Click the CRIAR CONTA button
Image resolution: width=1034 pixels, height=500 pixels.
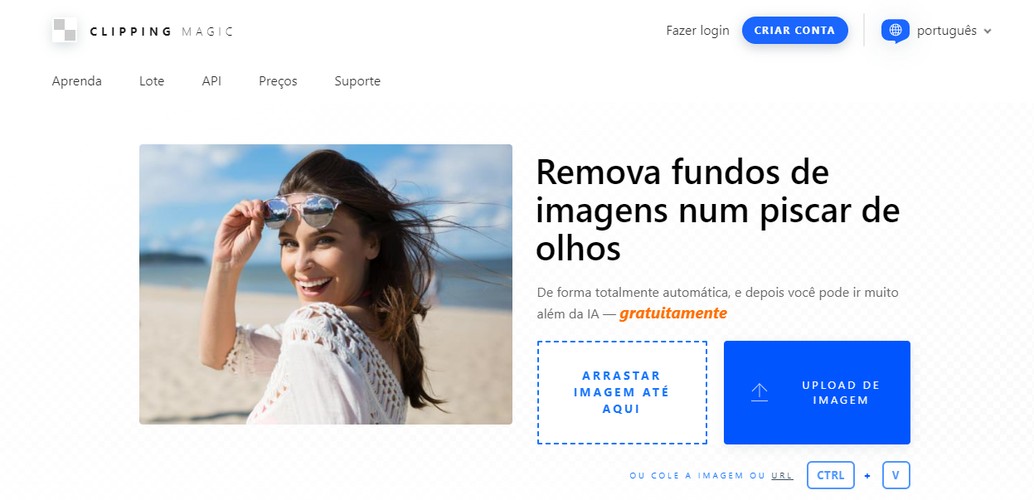point(795,30)
